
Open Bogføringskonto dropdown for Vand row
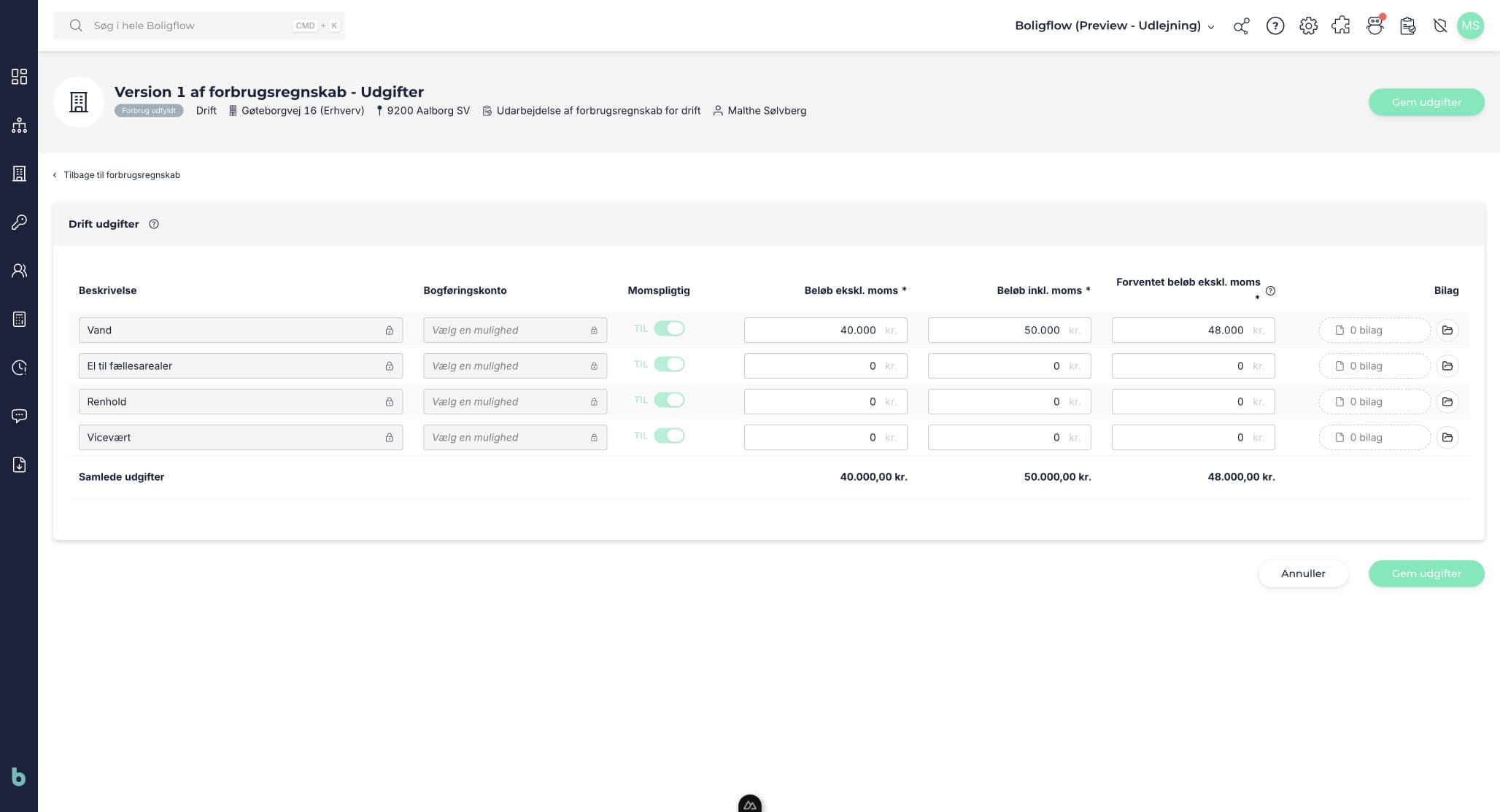515,330
